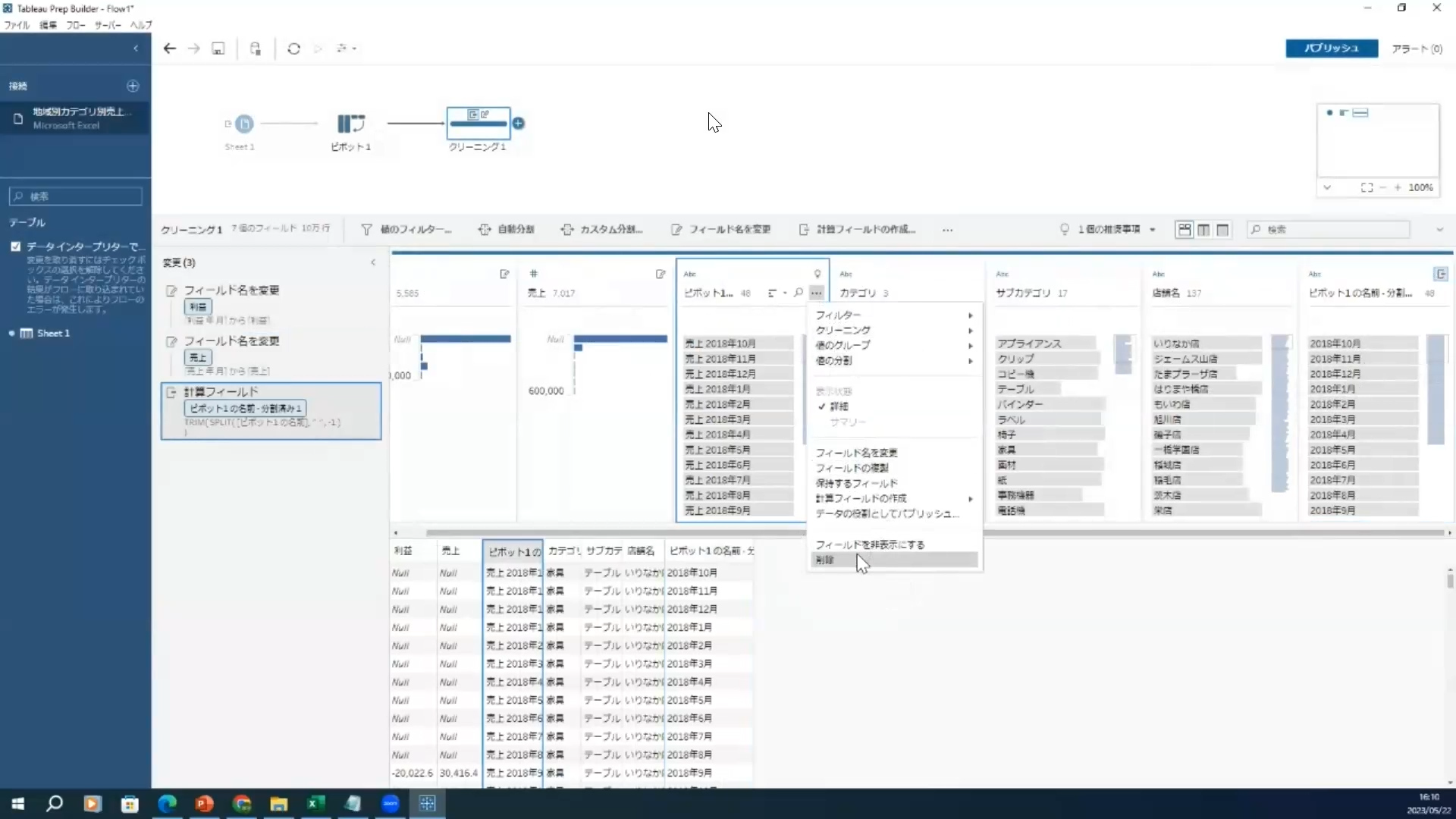Select the 計算フィールド change entry
1456x819 pixels.
[271, 411]
